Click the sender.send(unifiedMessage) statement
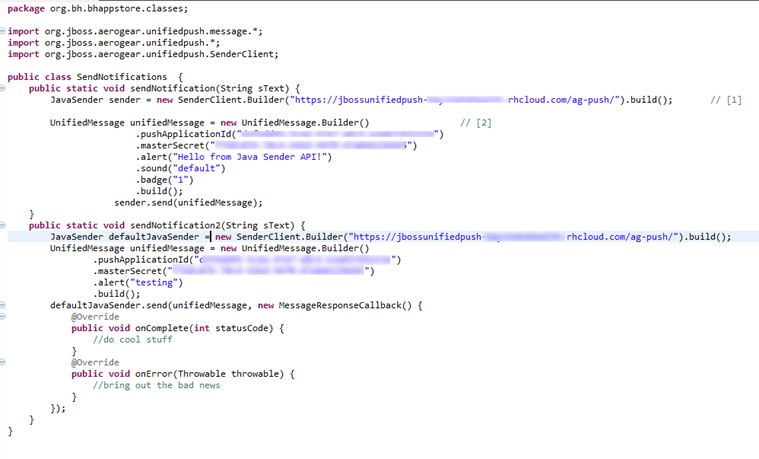The height and width of the screenshot is (459, 759). (x=188, y=202)
